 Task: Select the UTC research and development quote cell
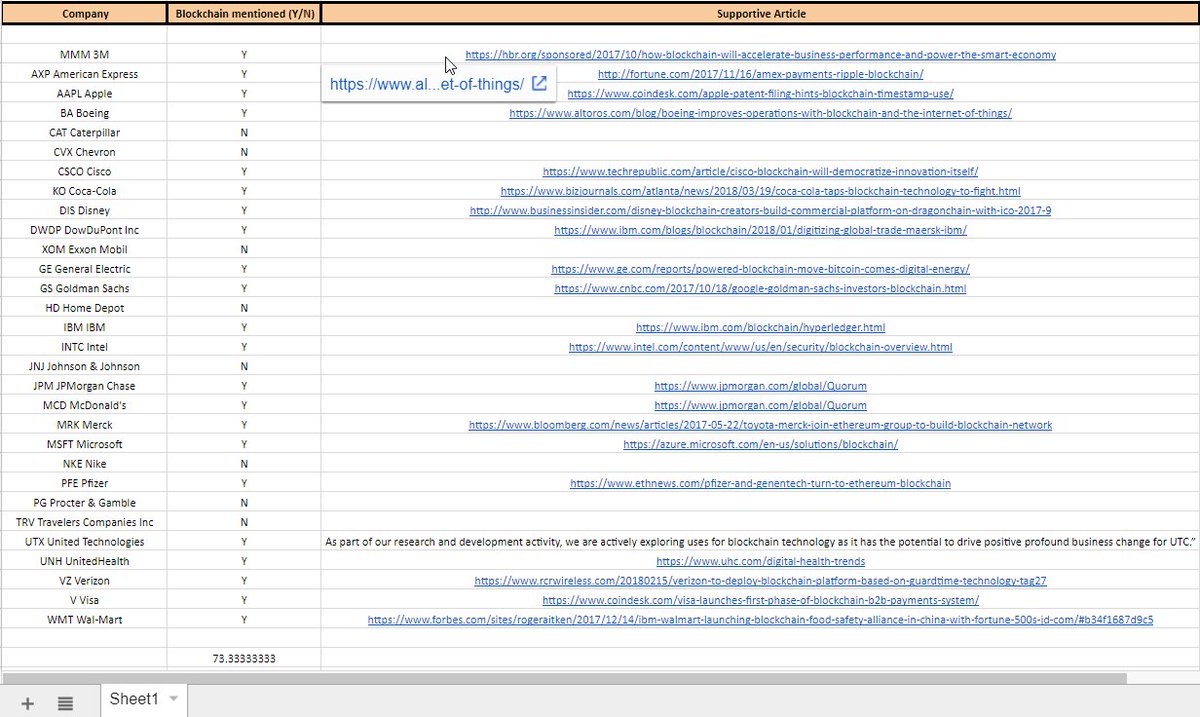click(x=760, y=542)
